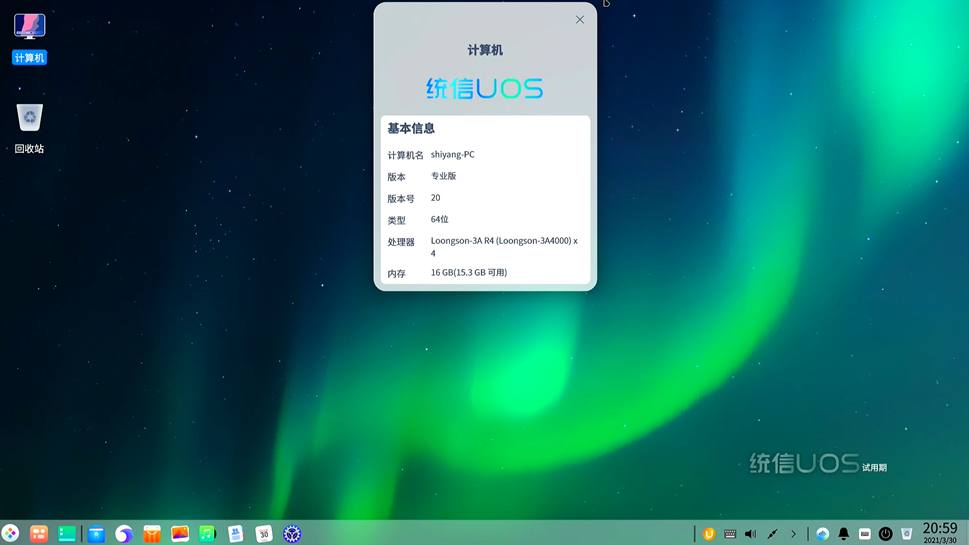Open Control Center gear icon in dock

click(x=292, y=534)
